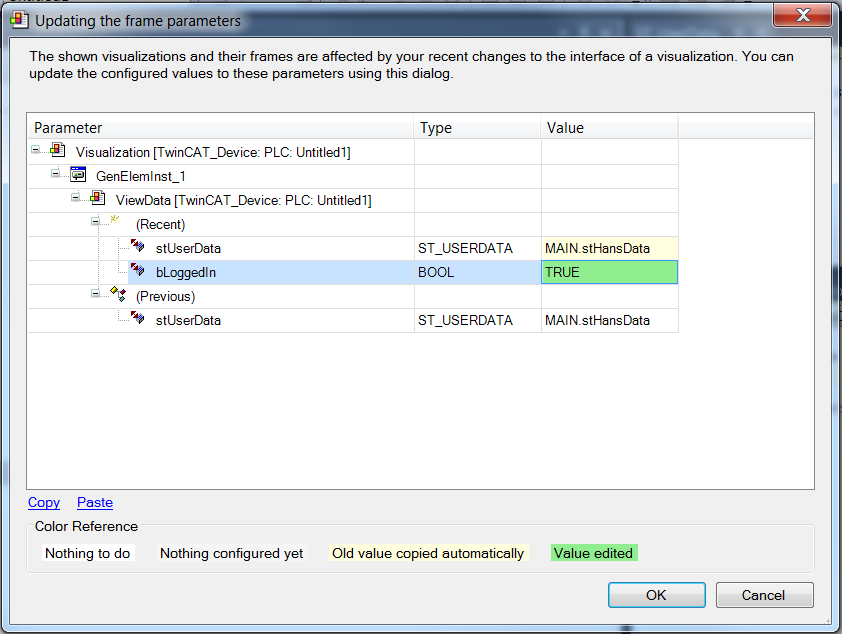Collapse the (Previous) group
The width and height of the screenshot is (842, 634).
(96, 293)
